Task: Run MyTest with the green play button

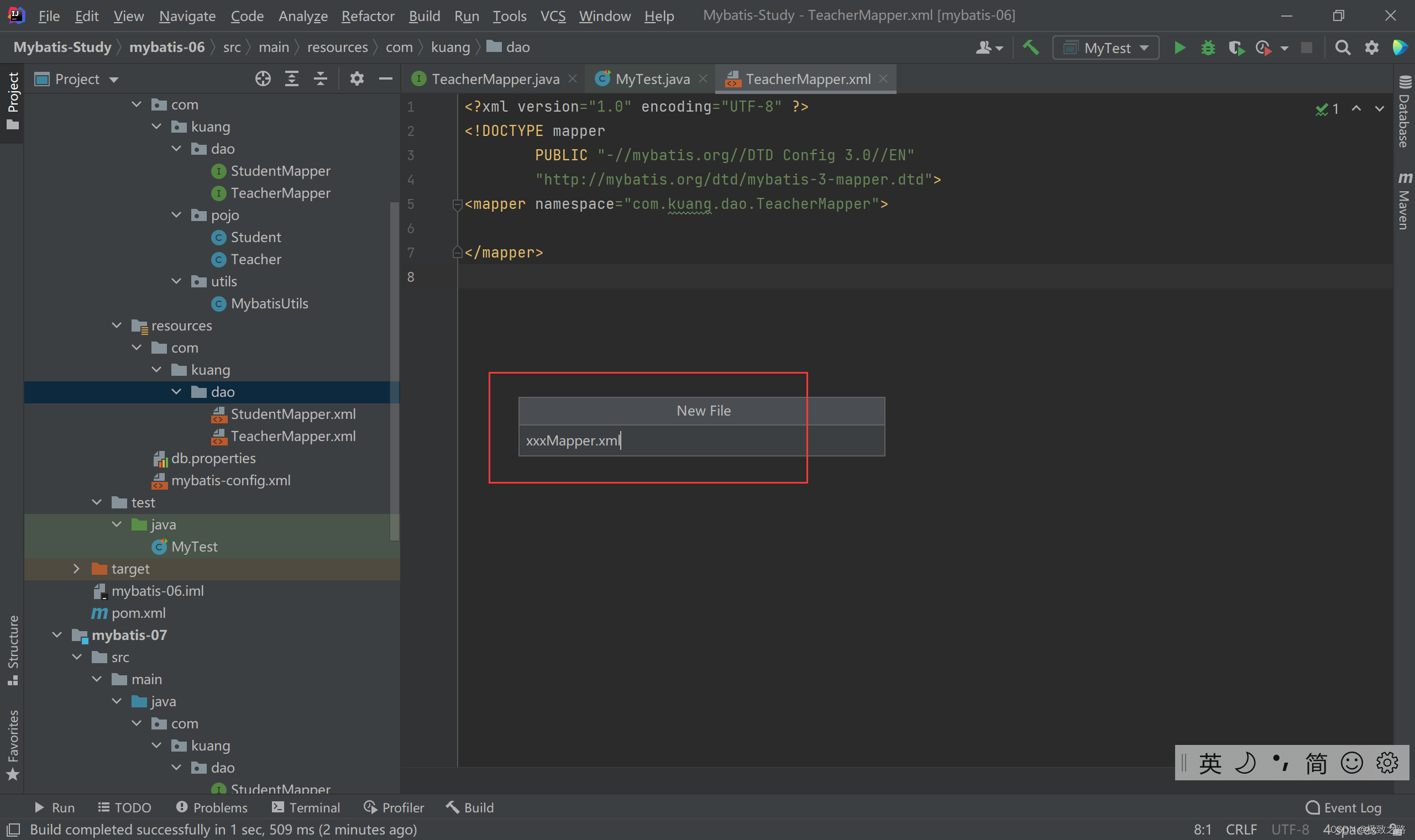Action: pos(1180,48)
